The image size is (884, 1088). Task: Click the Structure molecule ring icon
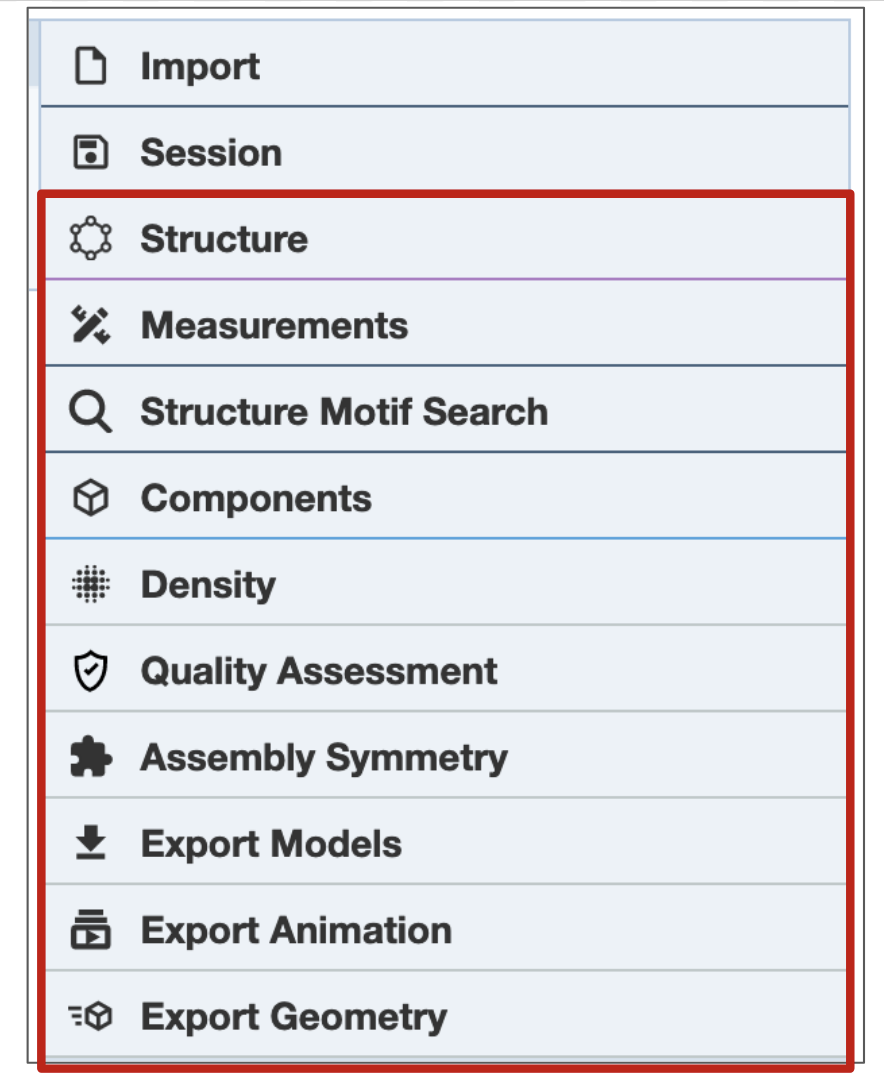click(x=91, y=239)
